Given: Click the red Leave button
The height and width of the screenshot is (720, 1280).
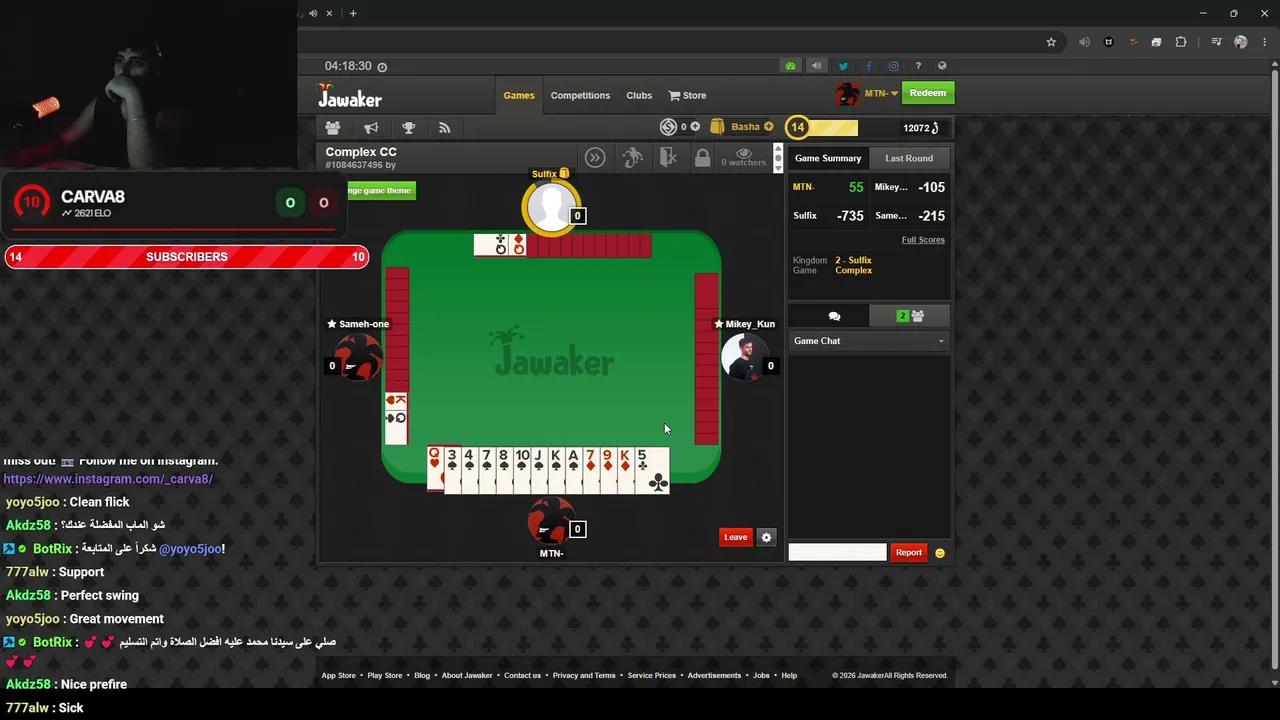Looking at the screenshot, I should click(735, 537).
